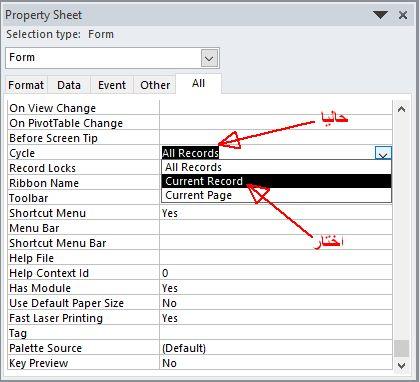
Task: Click the On PivotTable Change value field
Action: [276, 123]
